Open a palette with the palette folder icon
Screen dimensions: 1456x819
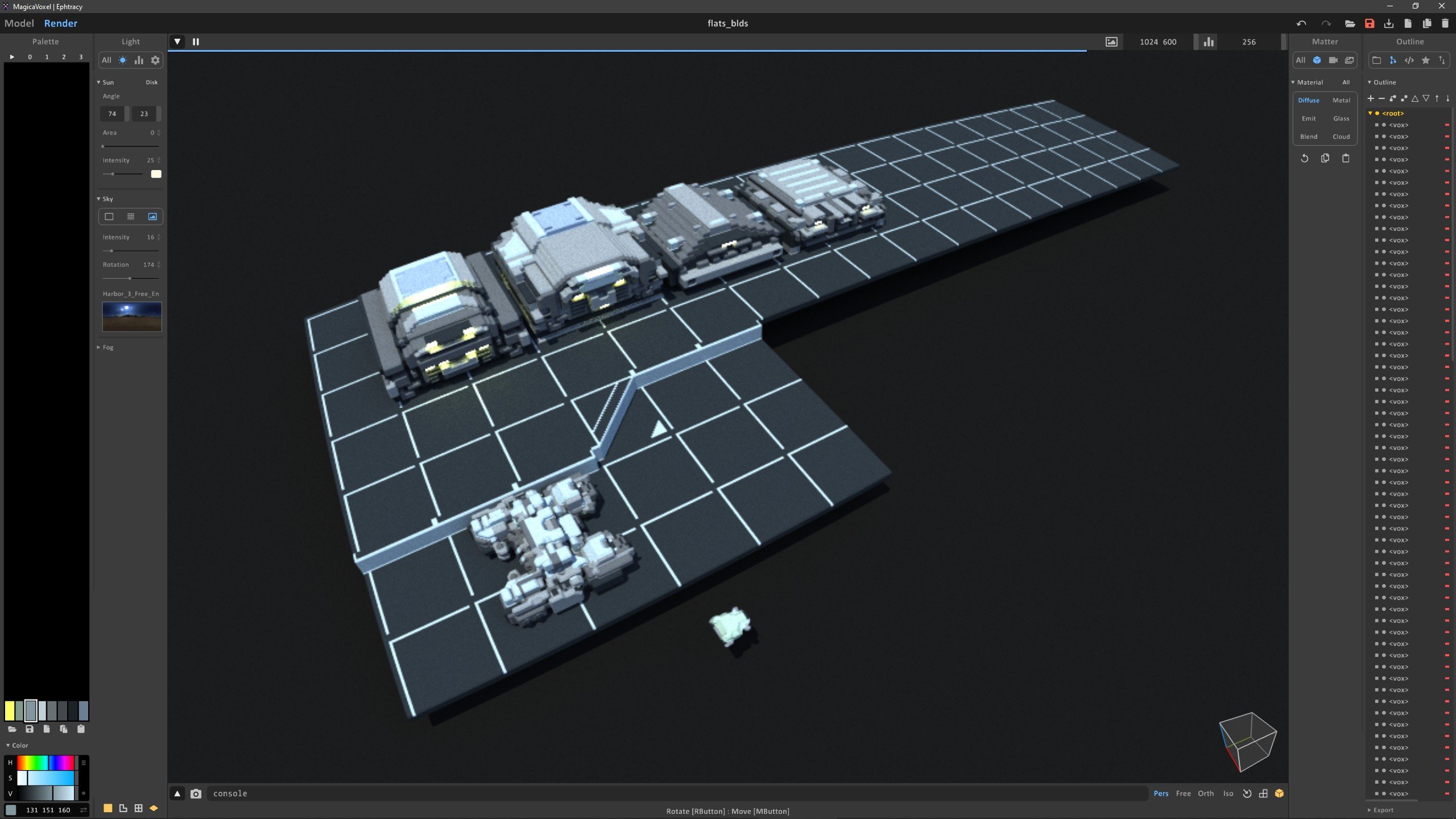click(x=12, y=729)
